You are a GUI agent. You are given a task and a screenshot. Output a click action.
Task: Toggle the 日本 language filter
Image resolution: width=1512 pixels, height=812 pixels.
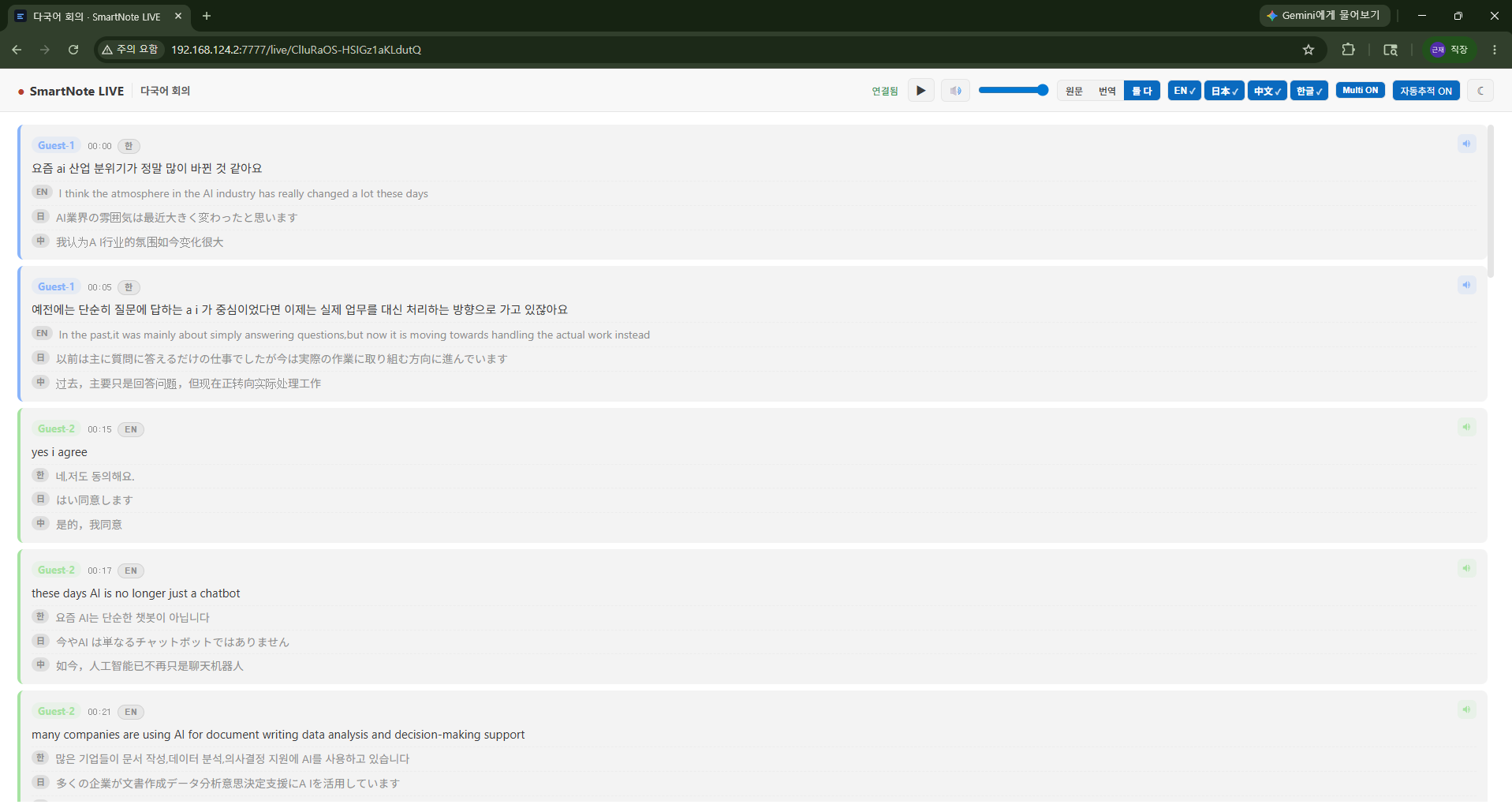1224,91
